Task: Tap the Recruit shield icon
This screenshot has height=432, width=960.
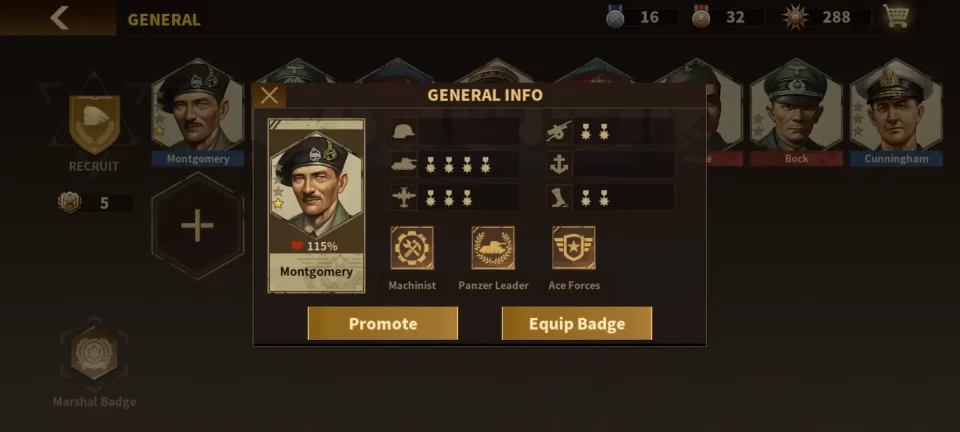Action: tap(94, 124)
